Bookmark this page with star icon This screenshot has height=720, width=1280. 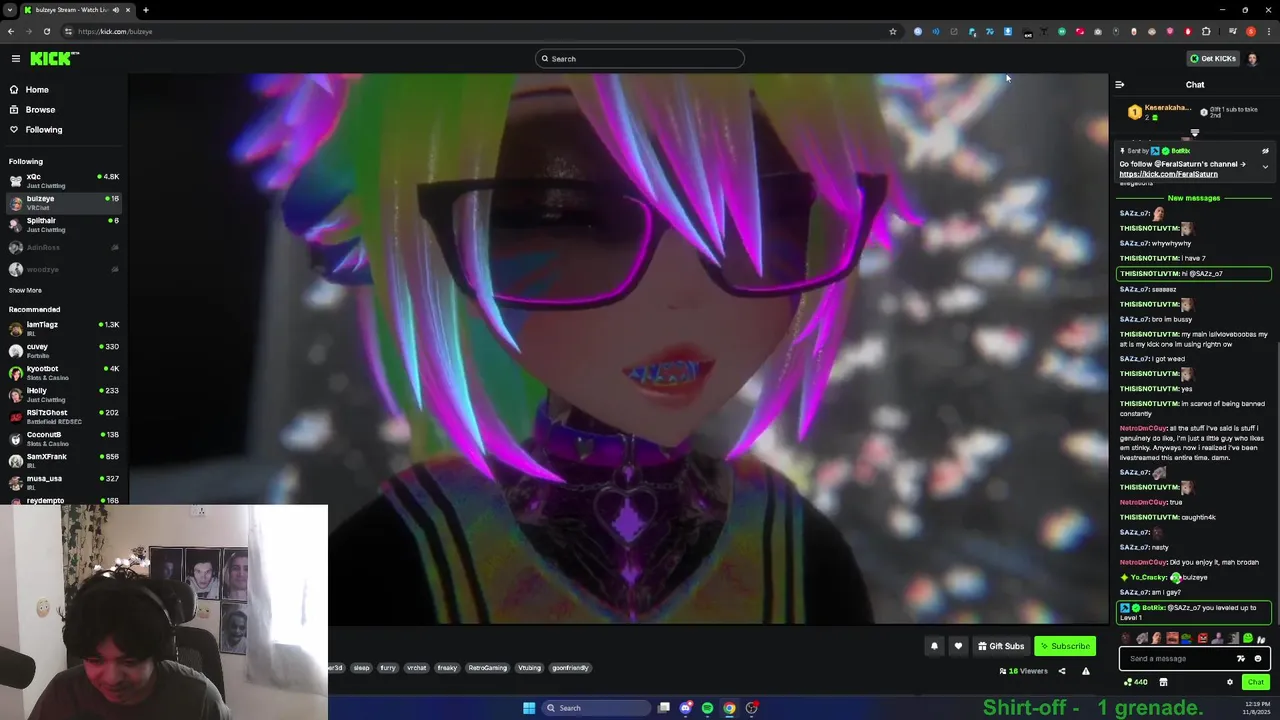tap(893, 31)
